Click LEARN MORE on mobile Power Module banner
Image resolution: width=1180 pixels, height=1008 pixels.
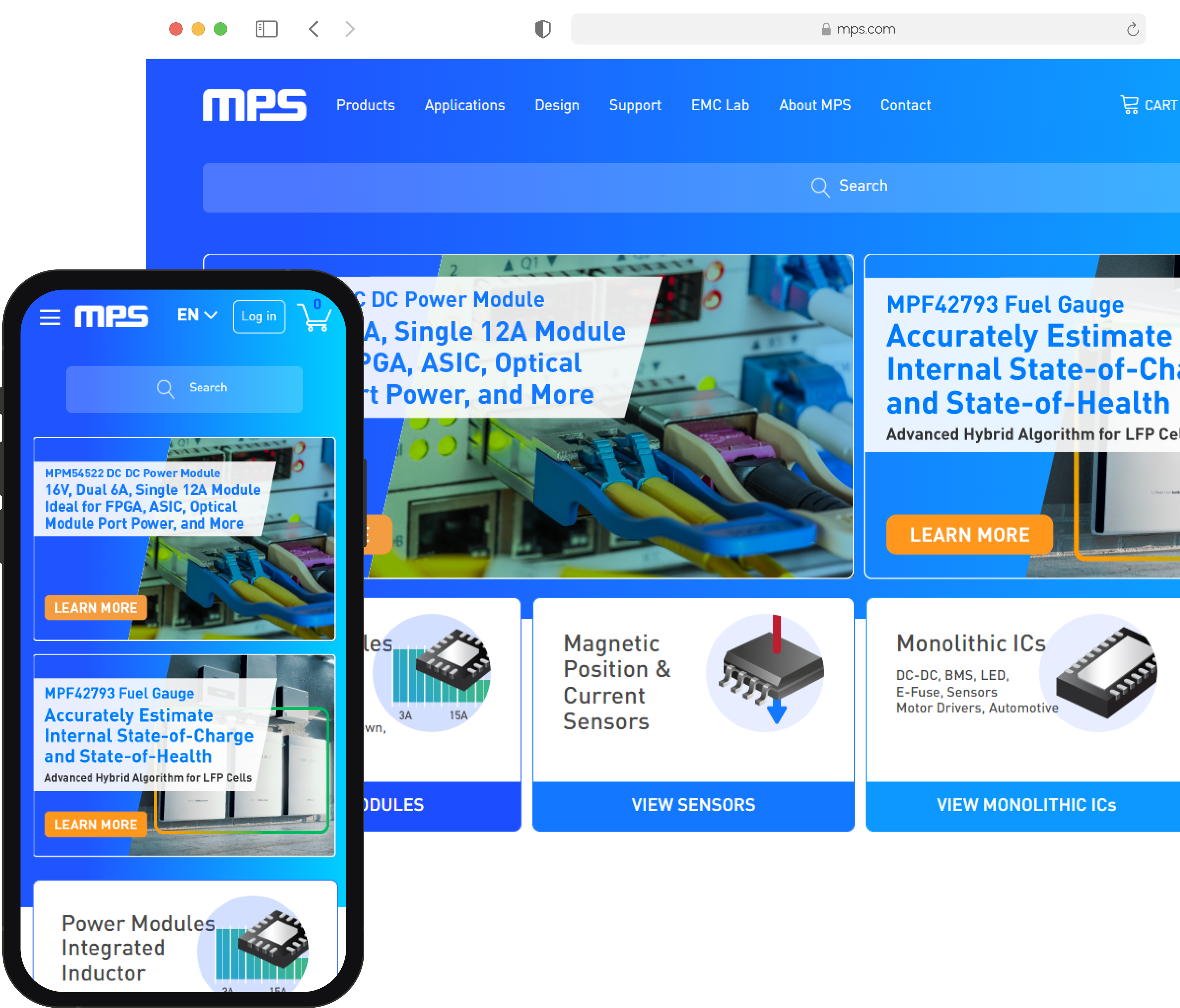click(96, 607)
